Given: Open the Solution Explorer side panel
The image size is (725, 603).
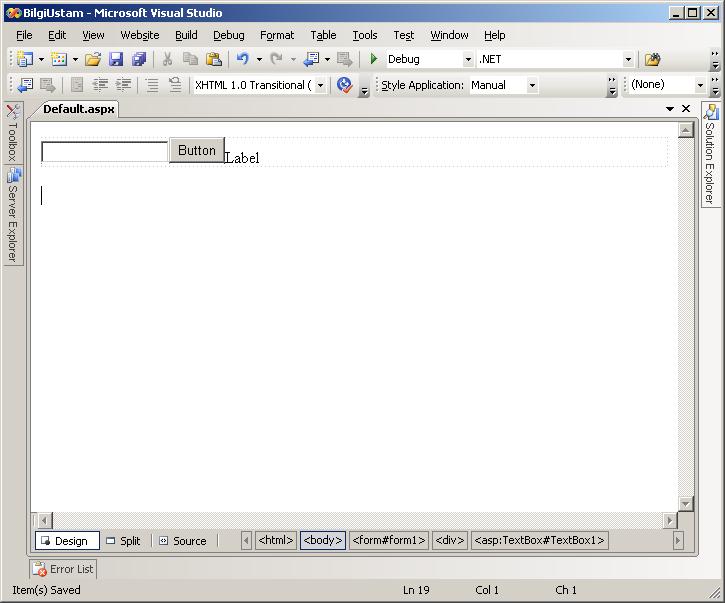Looking at the screenshot, I should point(711,153).
